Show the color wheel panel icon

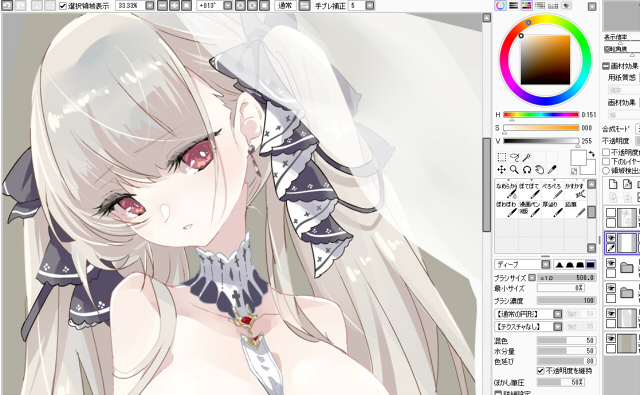500,5
